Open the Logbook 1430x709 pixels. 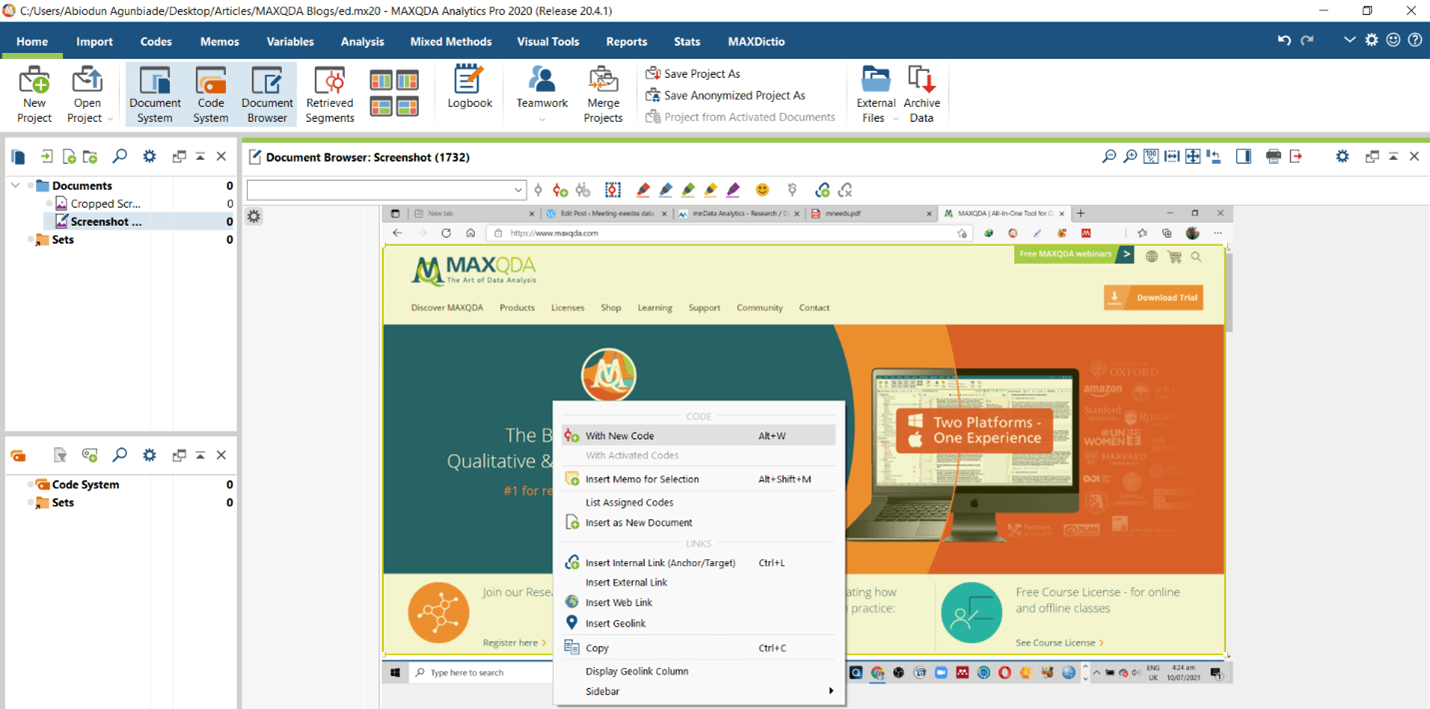[469, 88]
